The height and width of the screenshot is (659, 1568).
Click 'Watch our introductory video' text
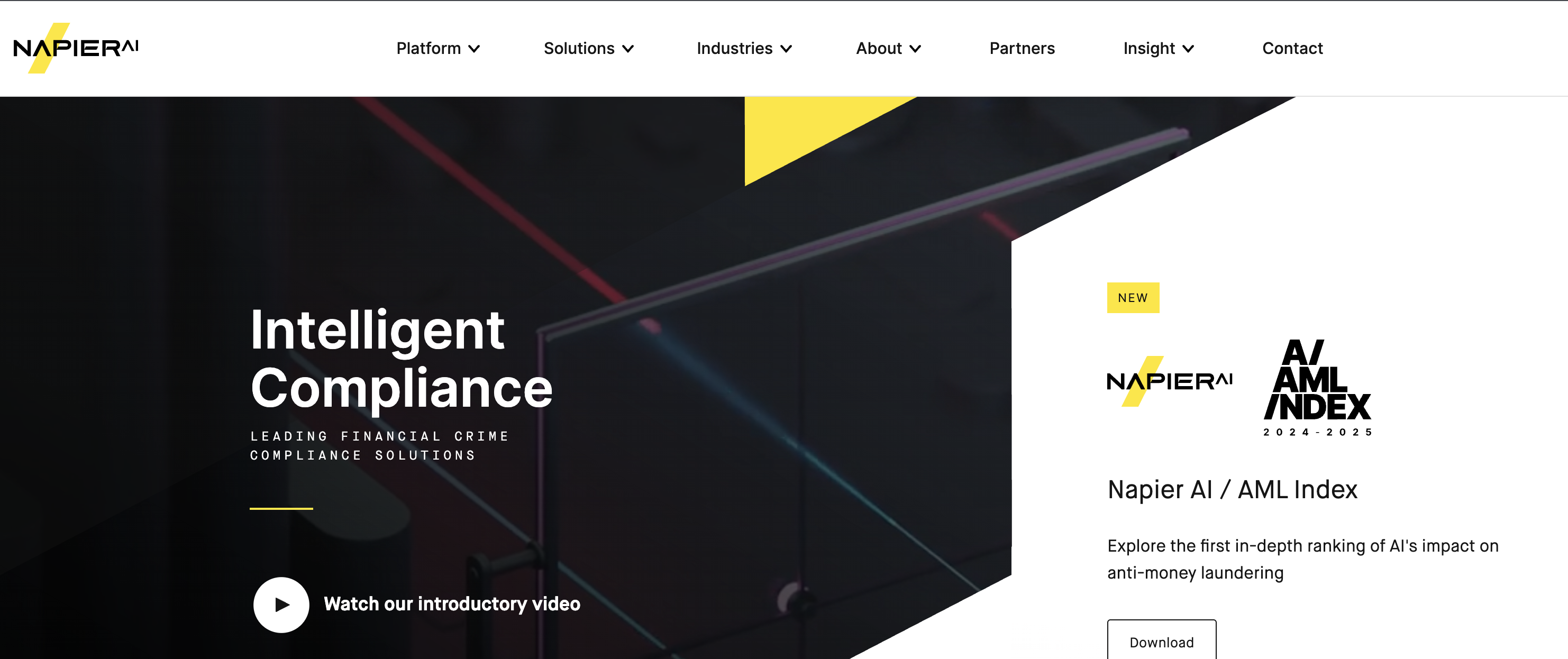(x=452, y=603)
